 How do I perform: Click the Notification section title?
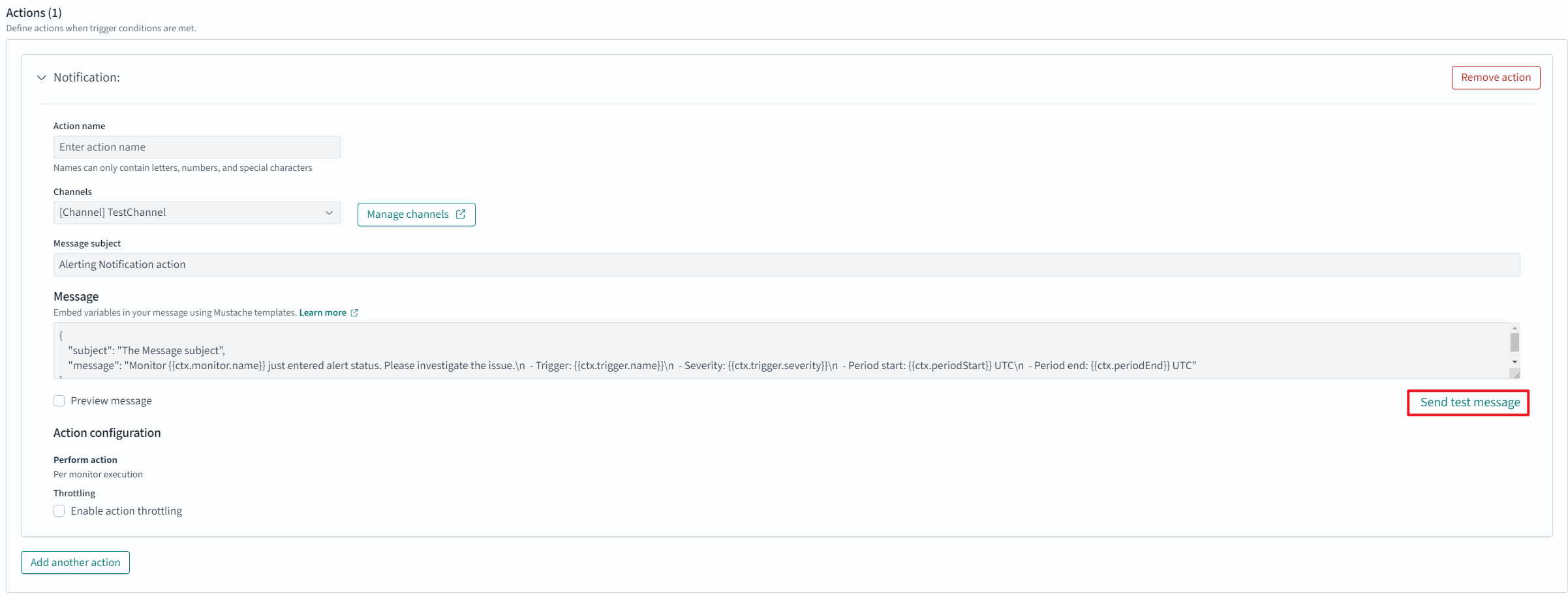[x=86, y=78]
